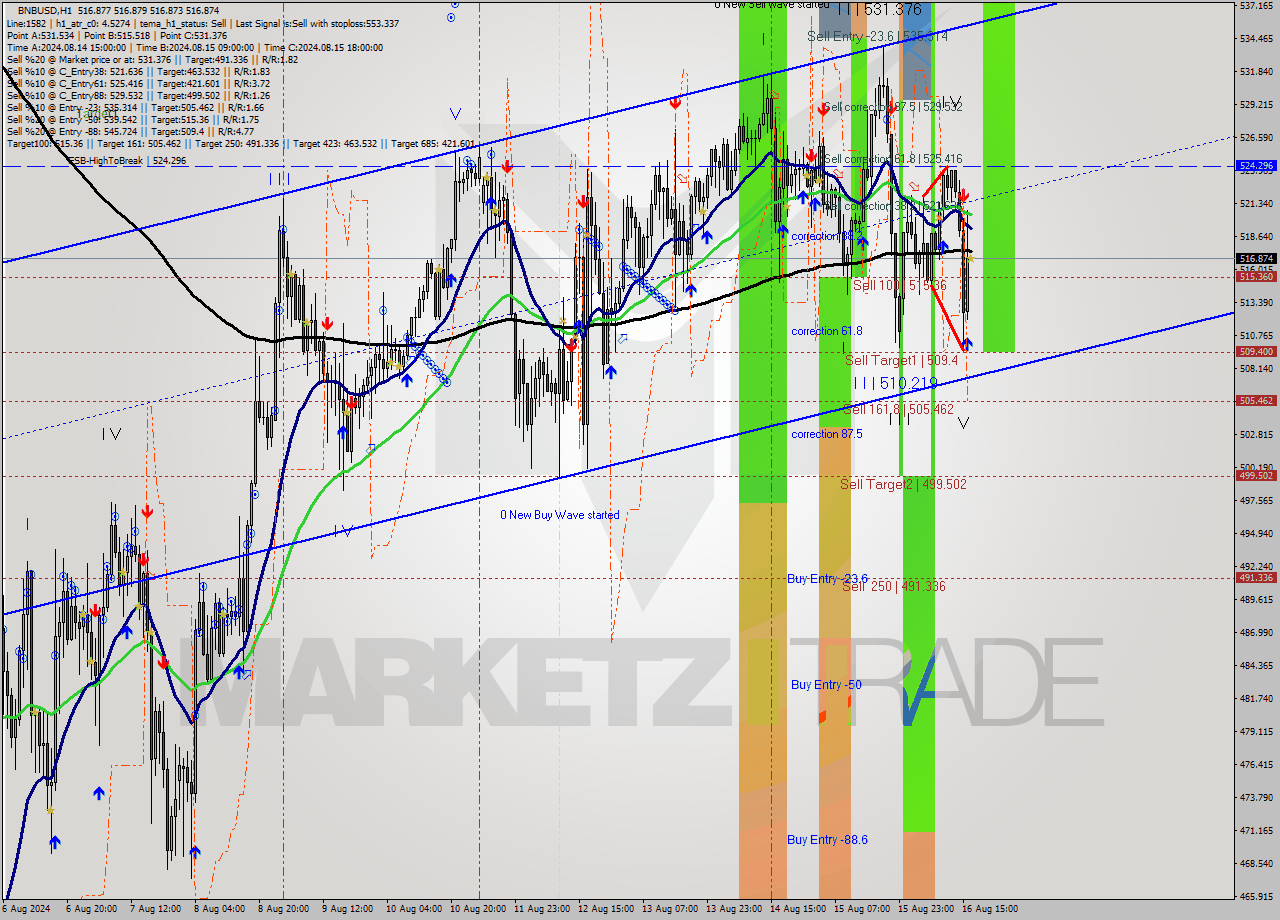
Task: Click the blue 524.296 price tag on axis
Action: pyautogui.click(x=1256, y=166)
